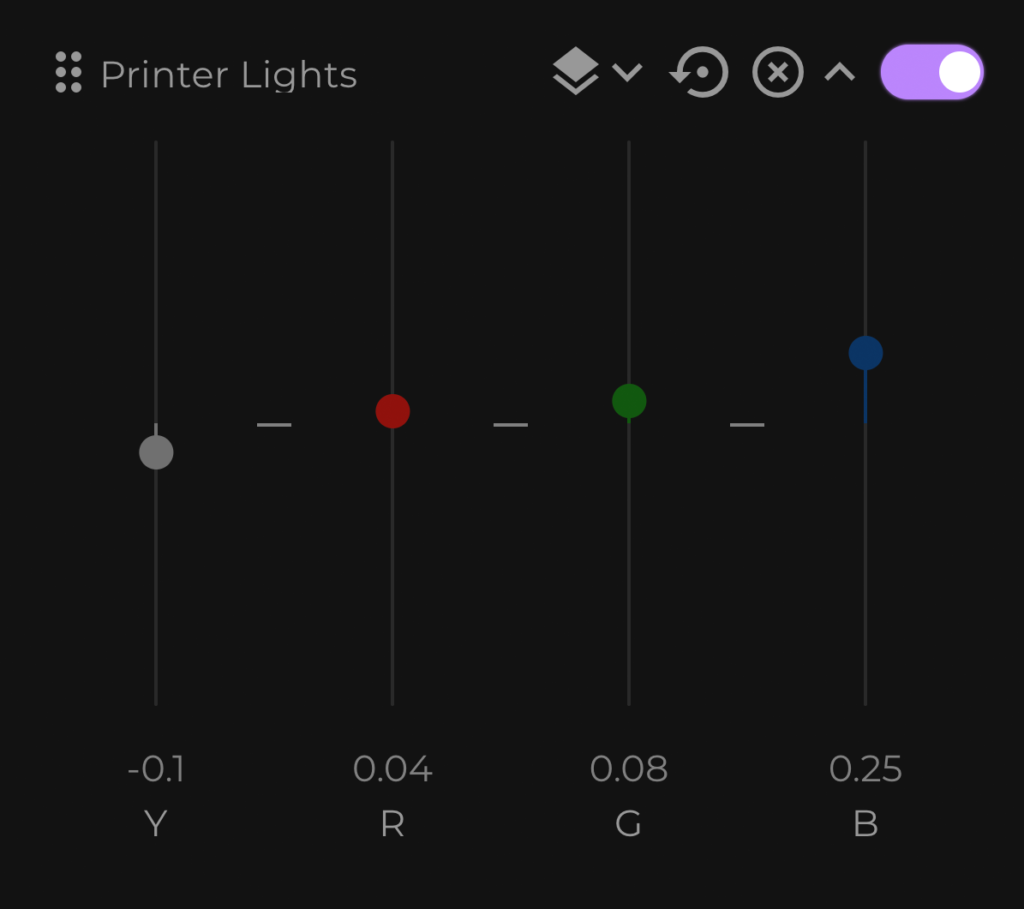Click the dash marker between R and G

pos(511,424)
